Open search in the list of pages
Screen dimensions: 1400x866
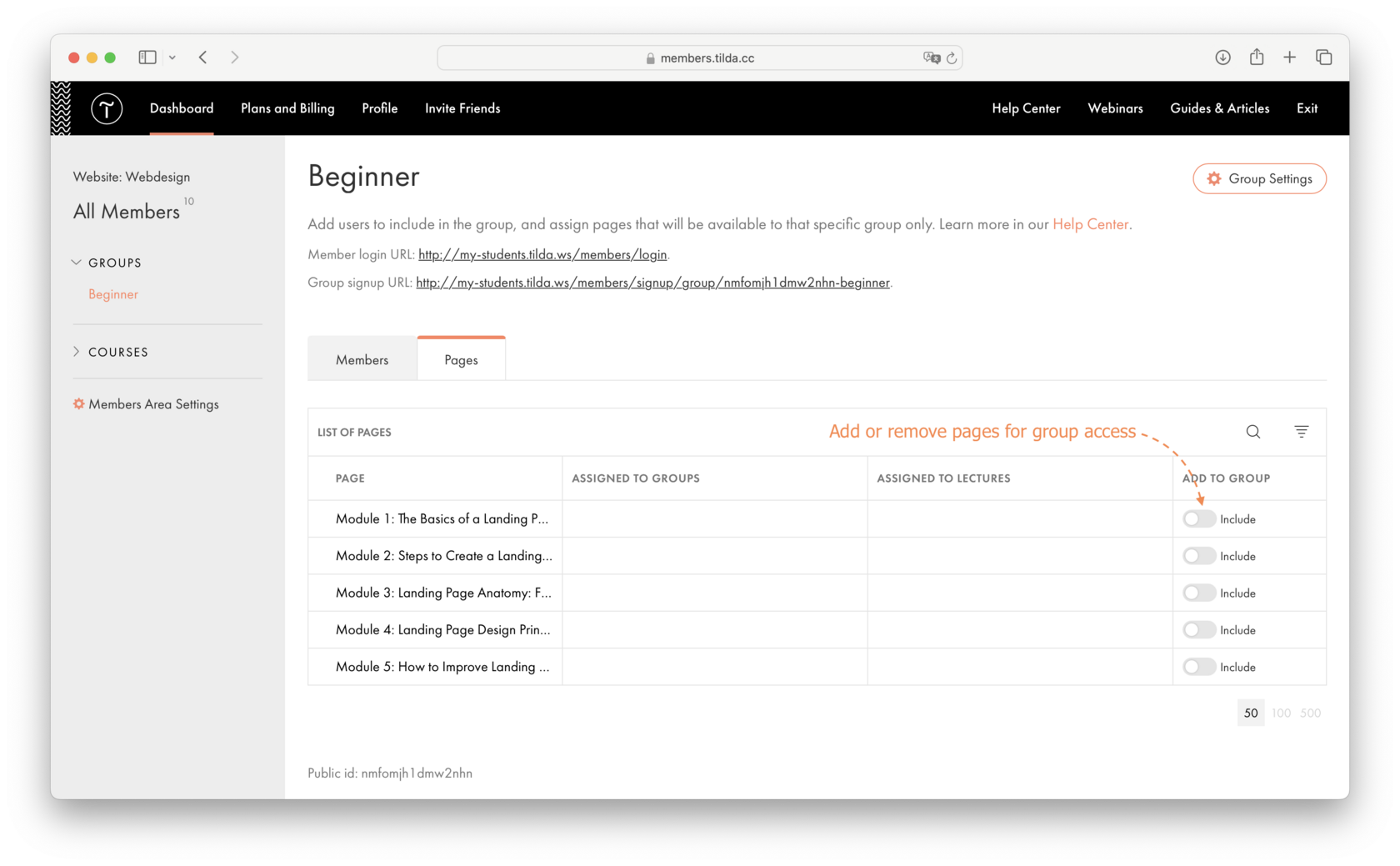click(1253, 432)
